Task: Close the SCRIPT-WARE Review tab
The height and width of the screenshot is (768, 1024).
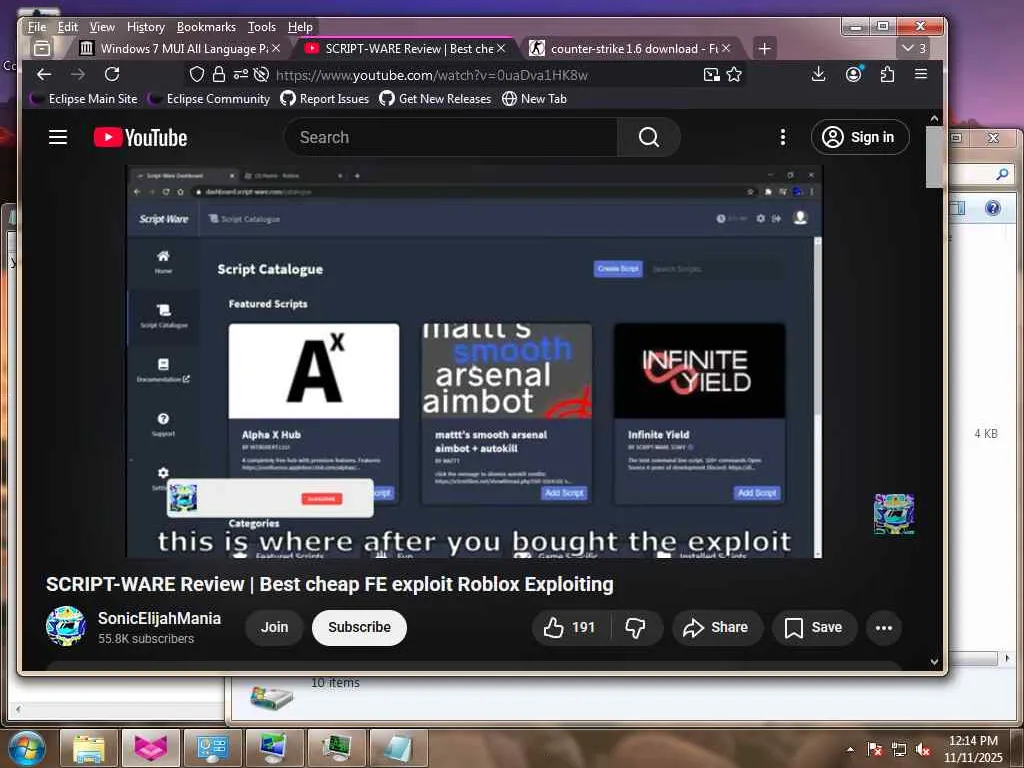Action: 501,48
